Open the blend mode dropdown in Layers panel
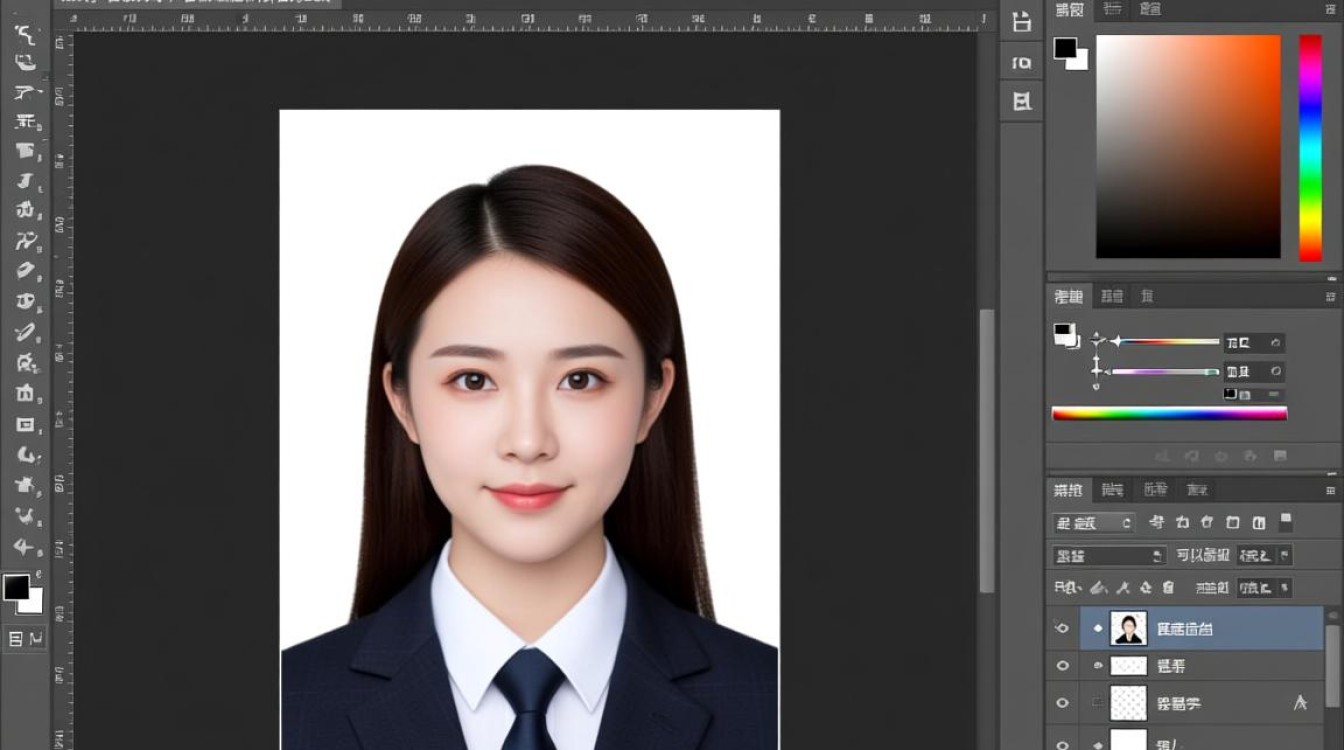 pyautogui.click(x=1109, y=555)
